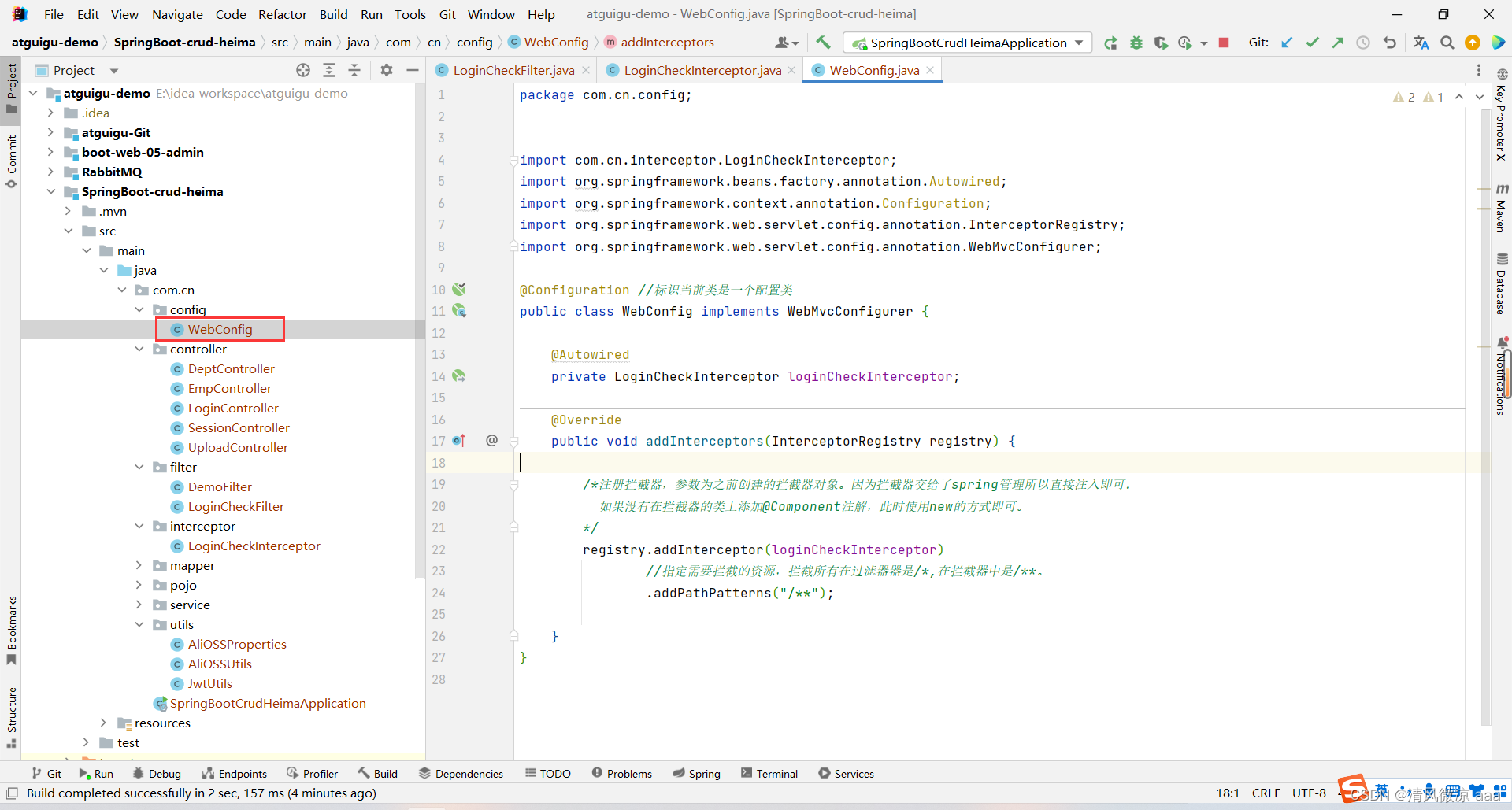Show Git history clock icon
1512x810 pixels.
(1363, 43)
